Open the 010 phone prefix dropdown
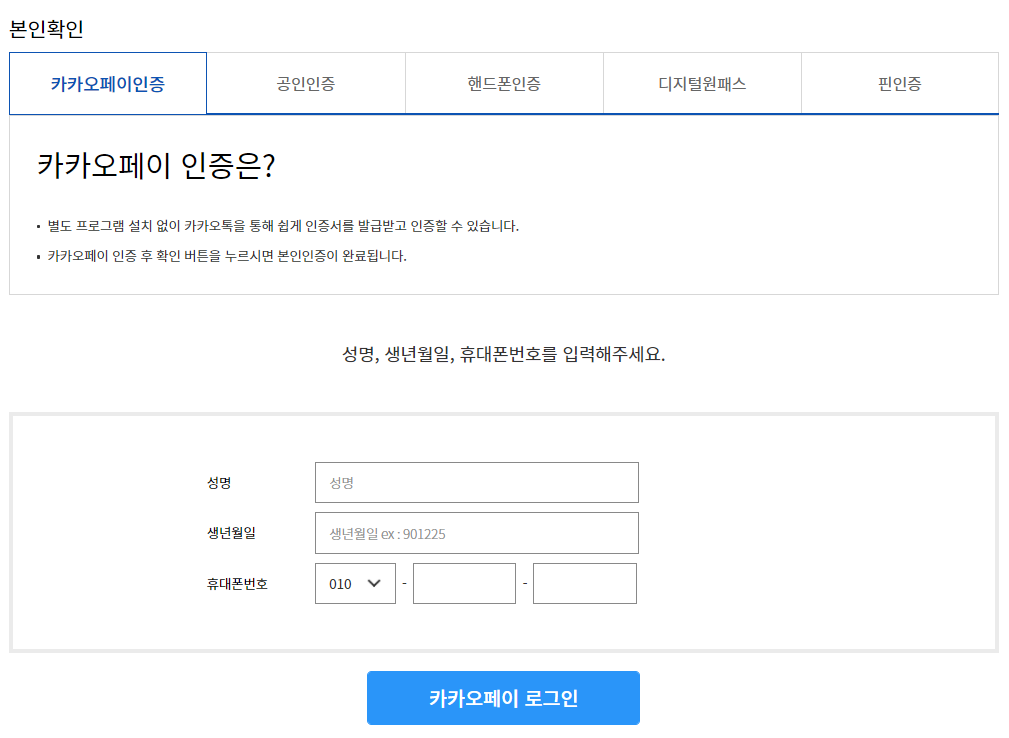 tap(355, 584)
